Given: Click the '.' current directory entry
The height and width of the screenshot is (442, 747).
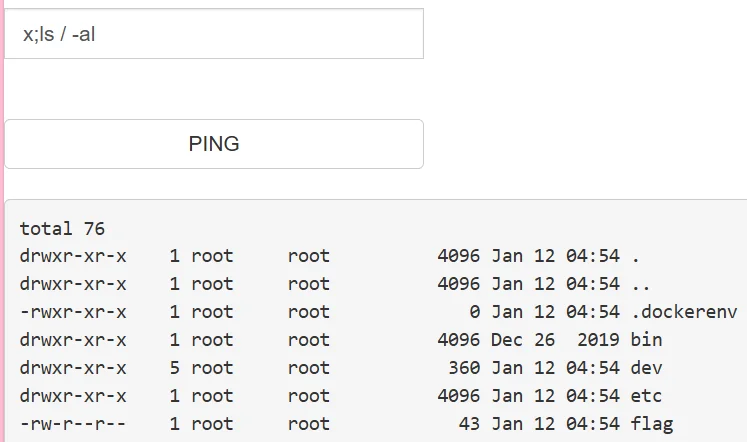Looking at the screenshot, I should 636,256.
